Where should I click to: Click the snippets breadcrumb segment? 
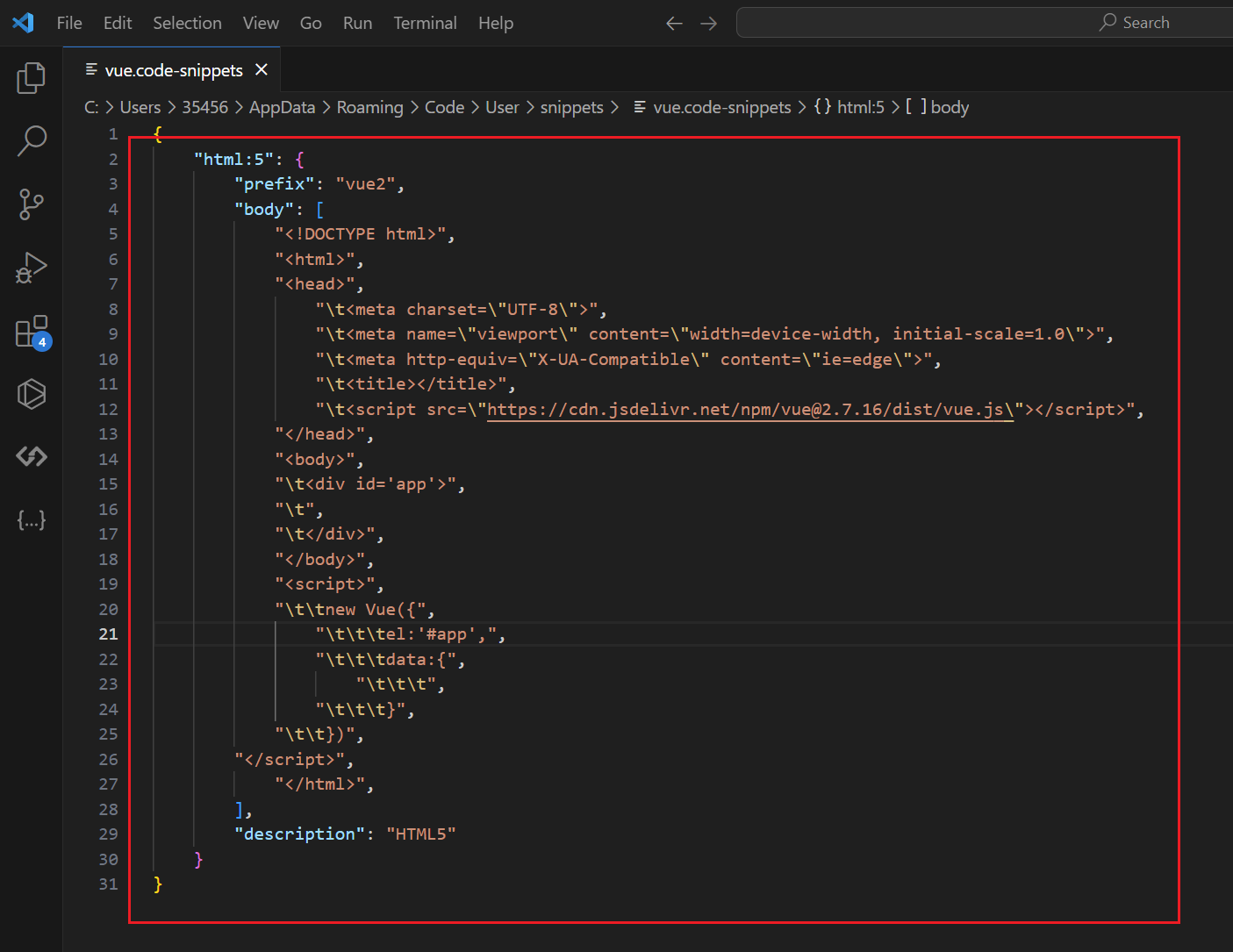pos(571,107)
